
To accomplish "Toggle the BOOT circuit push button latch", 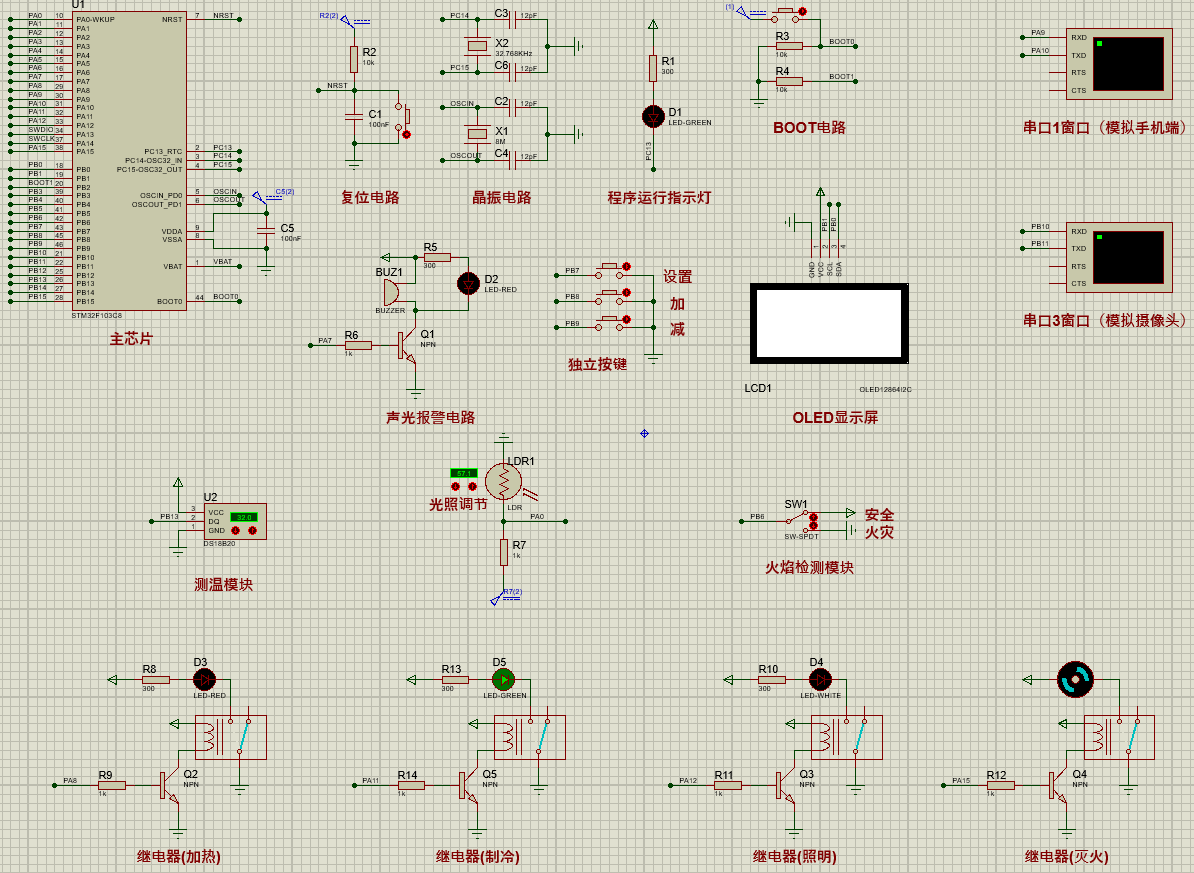I will [802, 11].
